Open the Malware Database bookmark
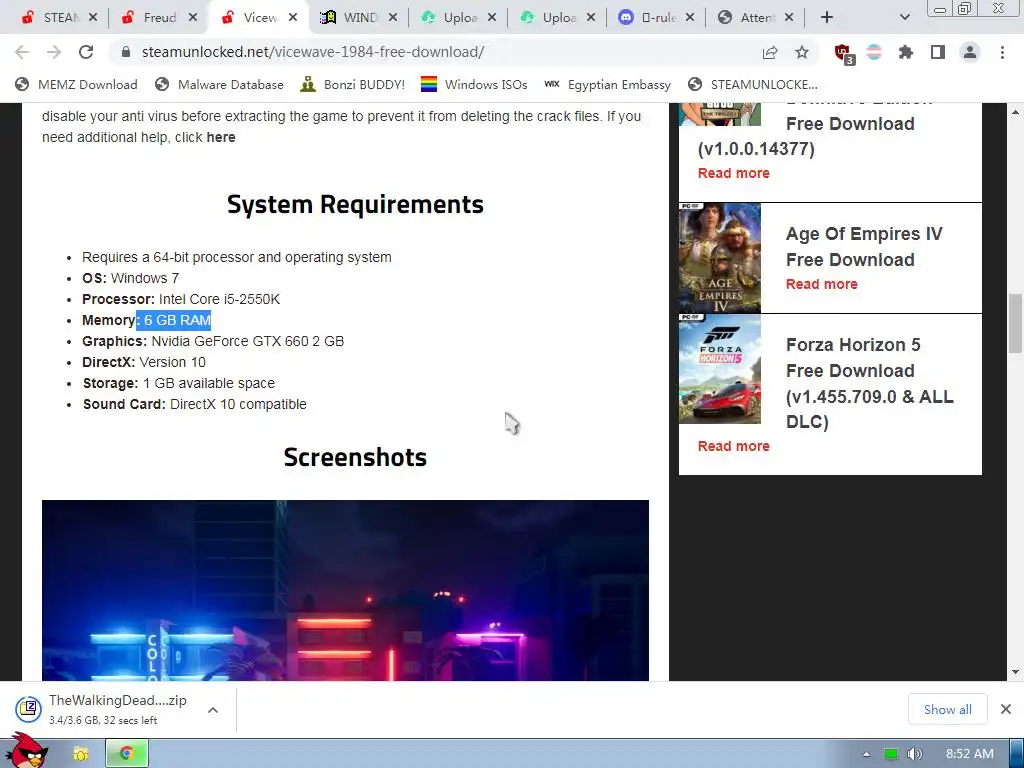 [219, 84]
